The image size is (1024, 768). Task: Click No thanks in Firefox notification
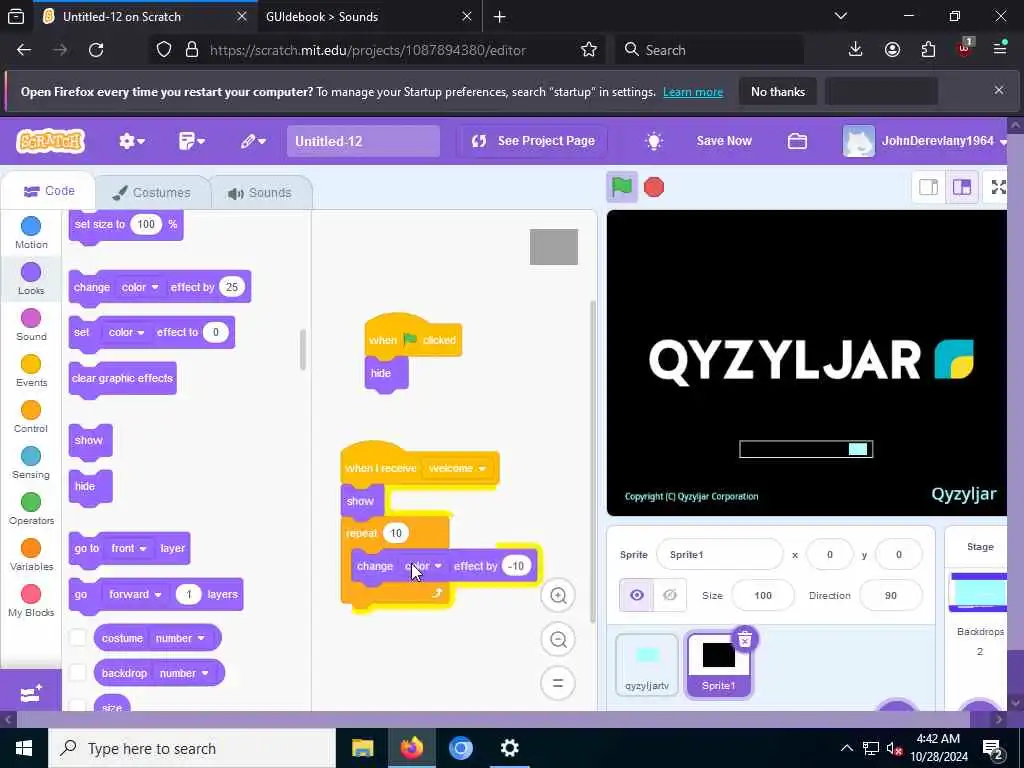(x=777, y=91)
